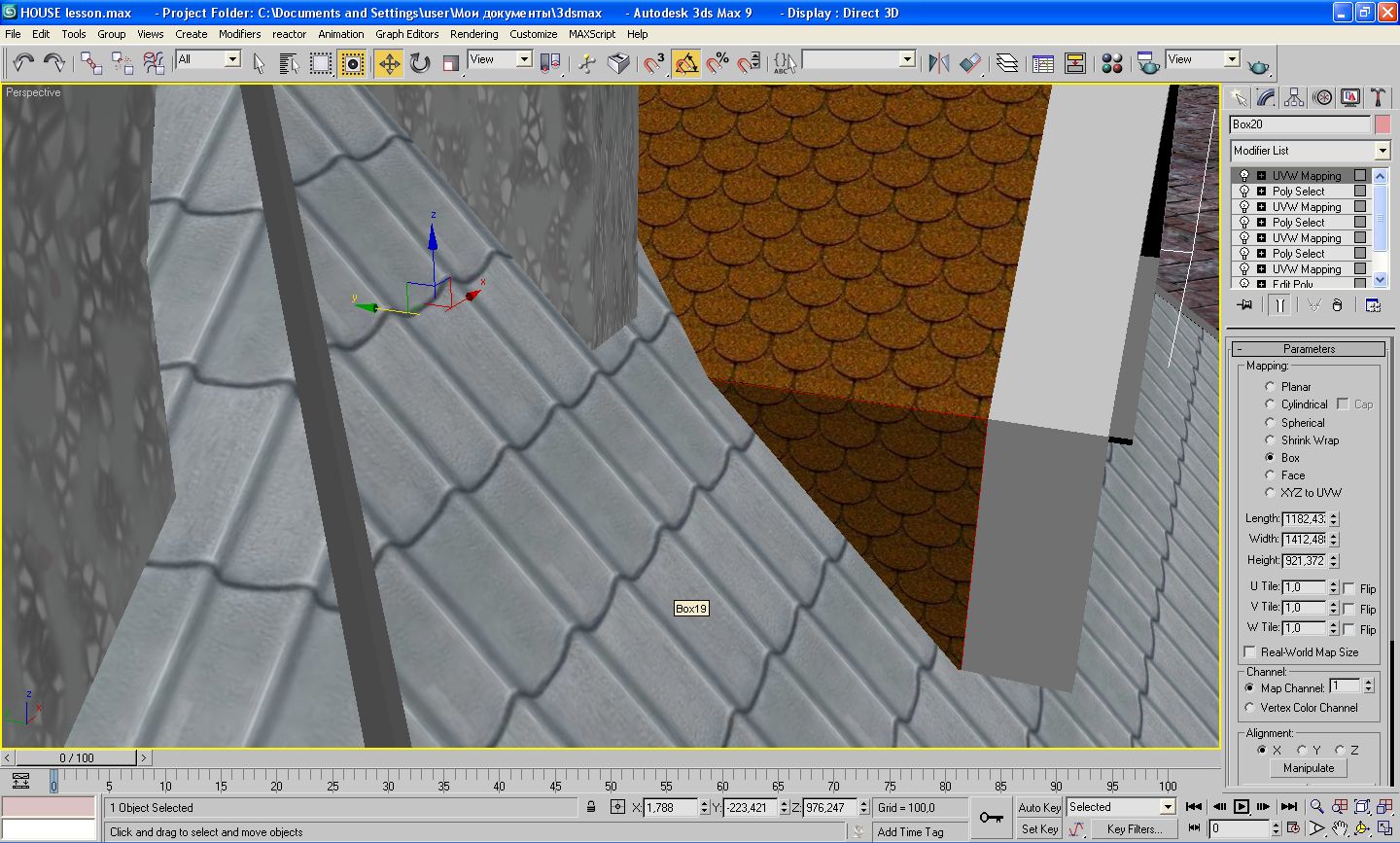Activate the Select and Move tool
Screen dimensions: 1400x843
(x=389, y=63)
